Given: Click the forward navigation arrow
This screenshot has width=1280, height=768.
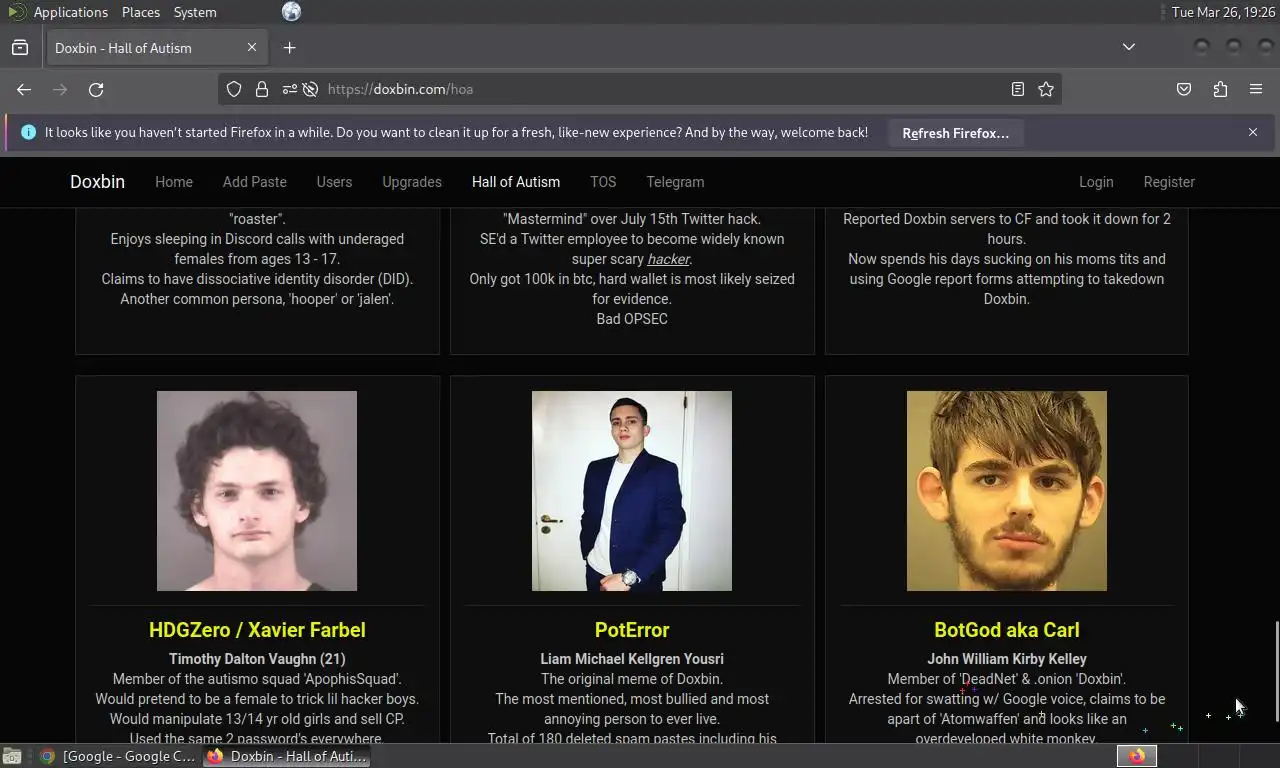Looking at the screenshot, I should tap(60, 89).
